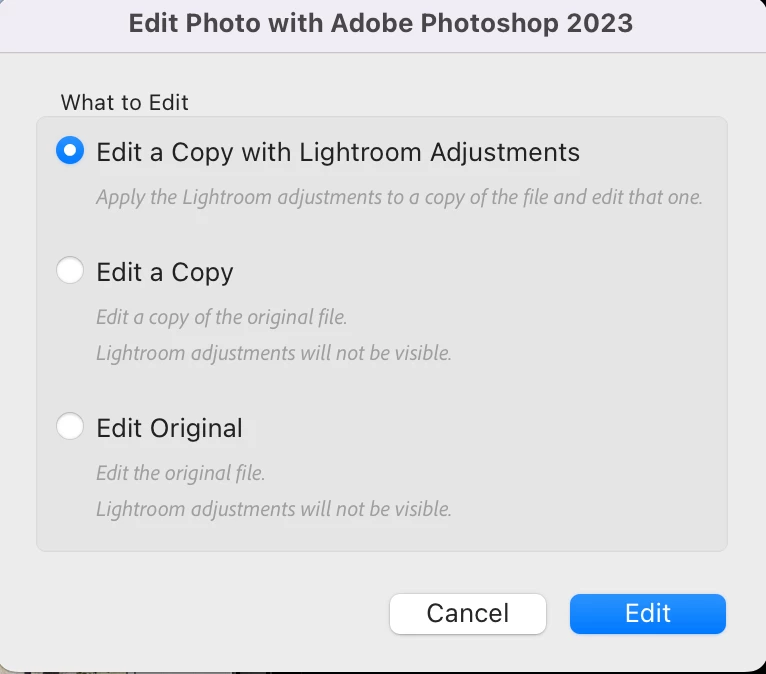Click the Edit a Copy with Lightroom Adjustments label
The width and height of the screenshot is (766, 674).
point(337,152)
